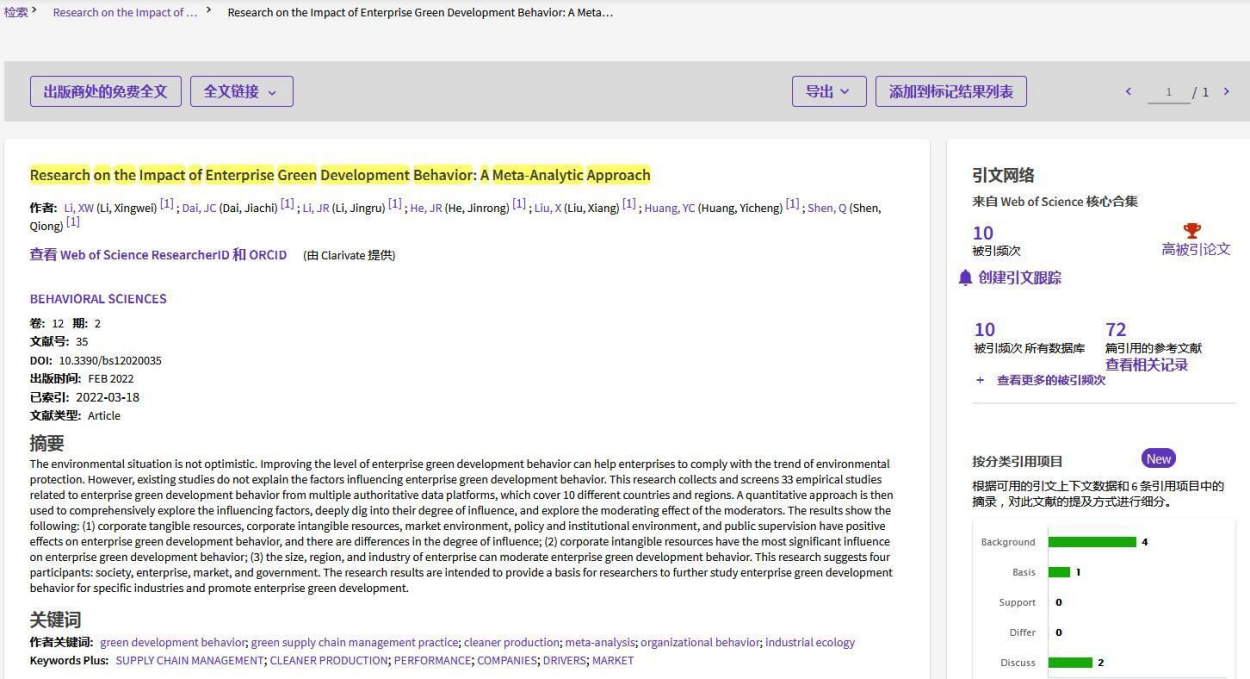Open author link Li, XW

[78, 208]
